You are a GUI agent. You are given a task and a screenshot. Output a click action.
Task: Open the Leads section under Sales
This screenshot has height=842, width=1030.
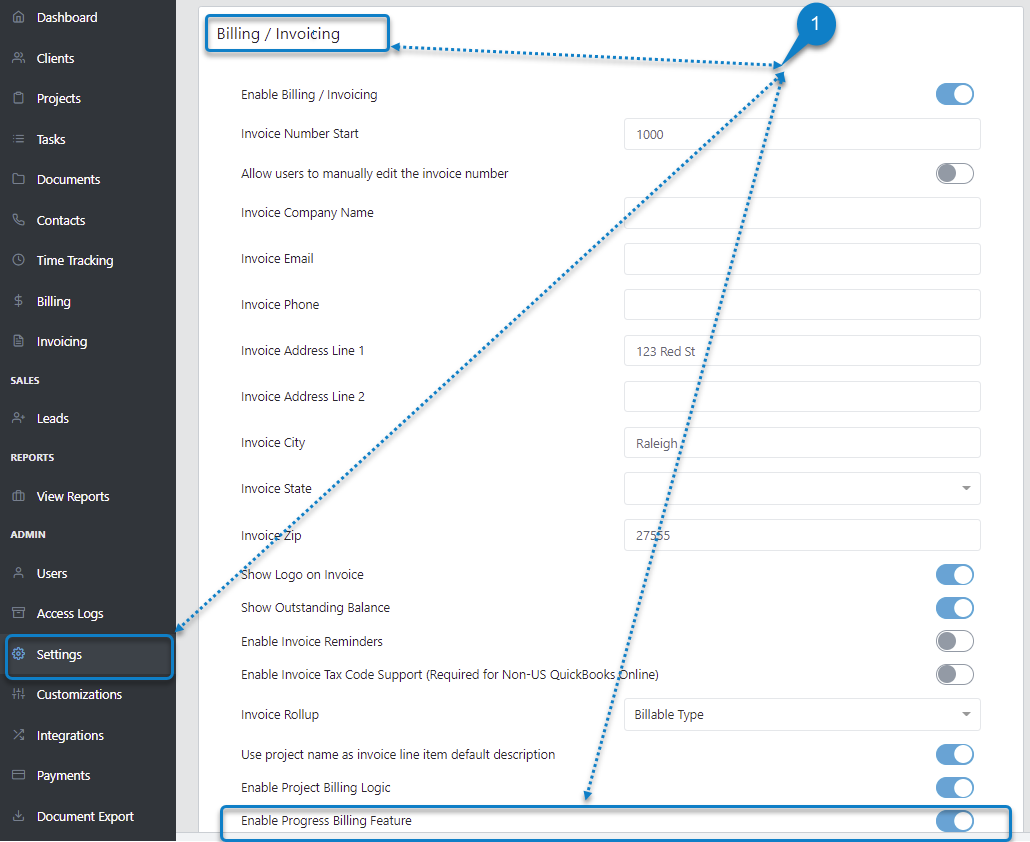click(52, 418)
